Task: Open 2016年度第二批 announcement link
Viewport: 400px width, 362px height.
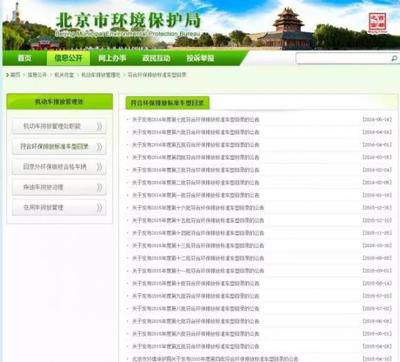Action: (196, 182)
